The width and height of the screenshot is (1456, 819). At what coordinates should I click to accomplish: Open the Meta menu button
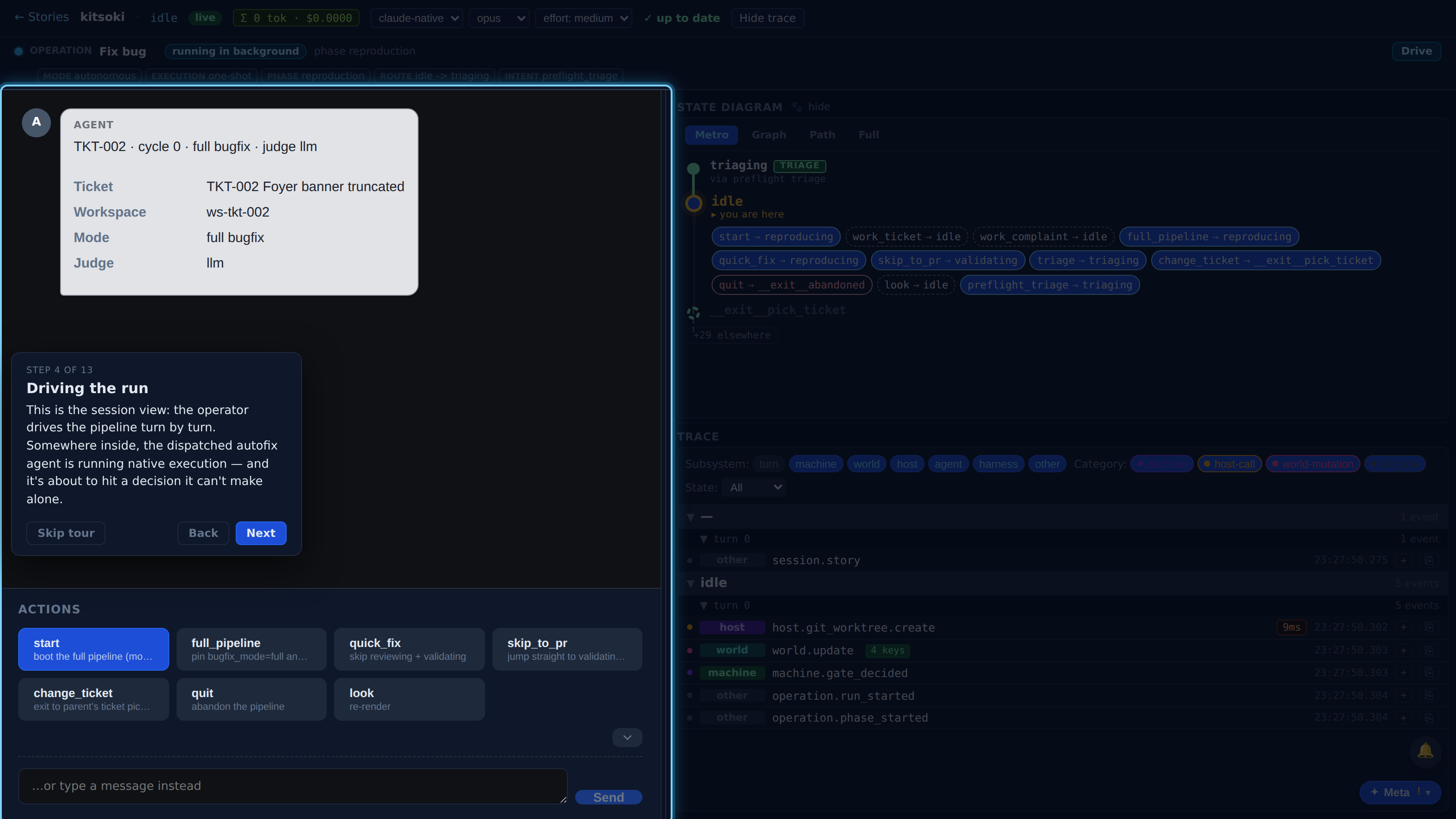pos(1400,793)
